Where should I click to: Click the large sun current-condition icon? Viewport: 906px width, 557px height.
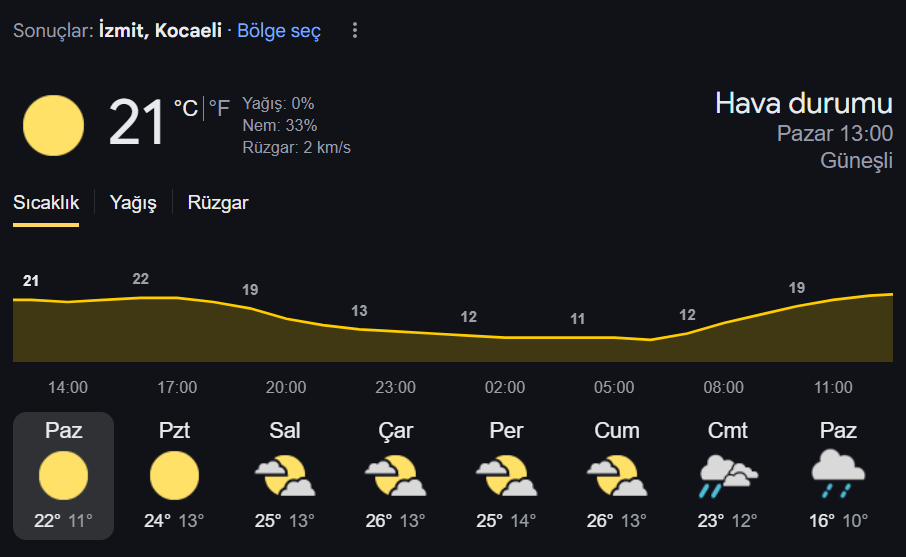[53, 125]
